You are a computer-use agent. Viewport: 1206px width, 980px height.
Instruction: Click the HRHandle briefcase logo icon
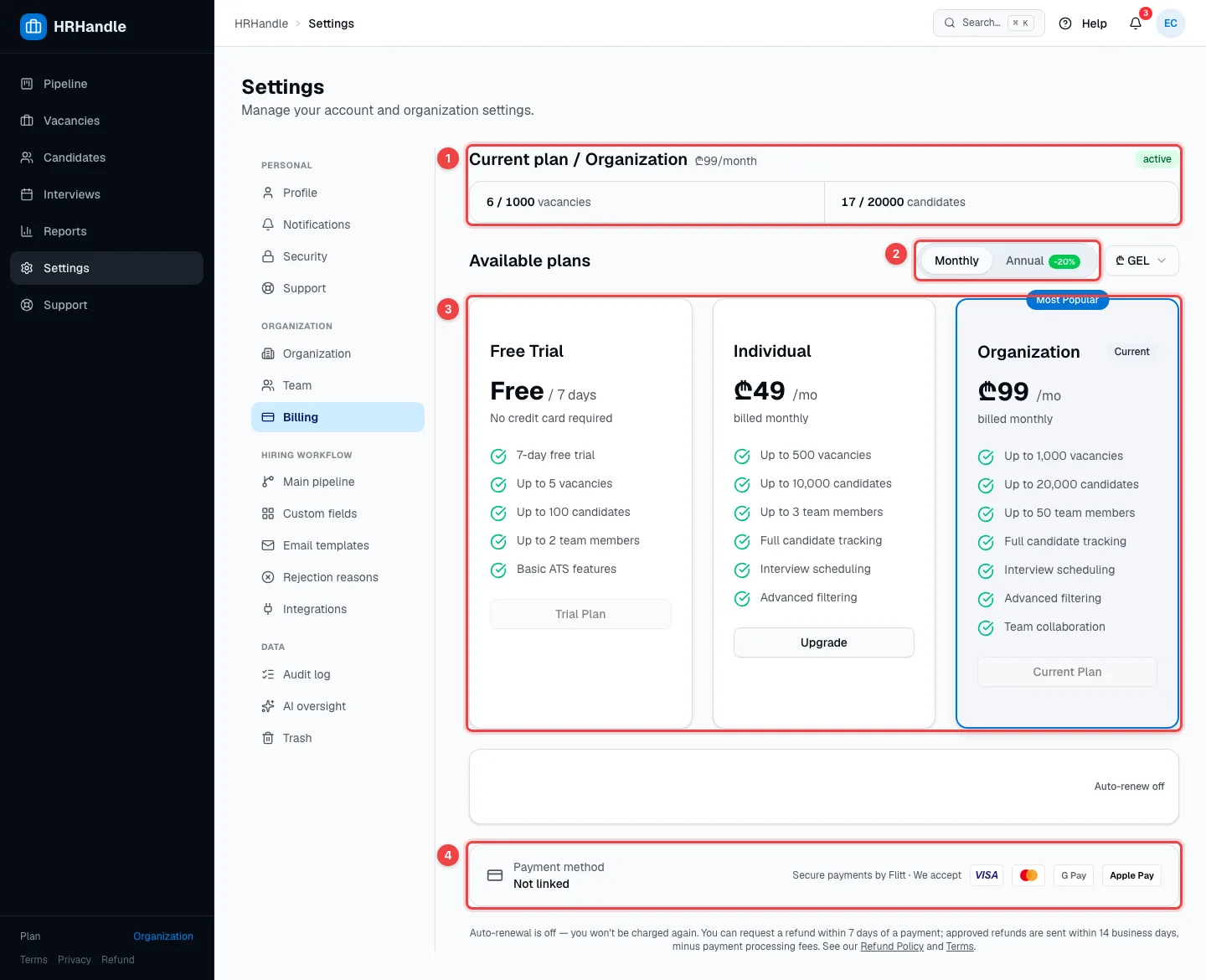click(x=33, y=26)
